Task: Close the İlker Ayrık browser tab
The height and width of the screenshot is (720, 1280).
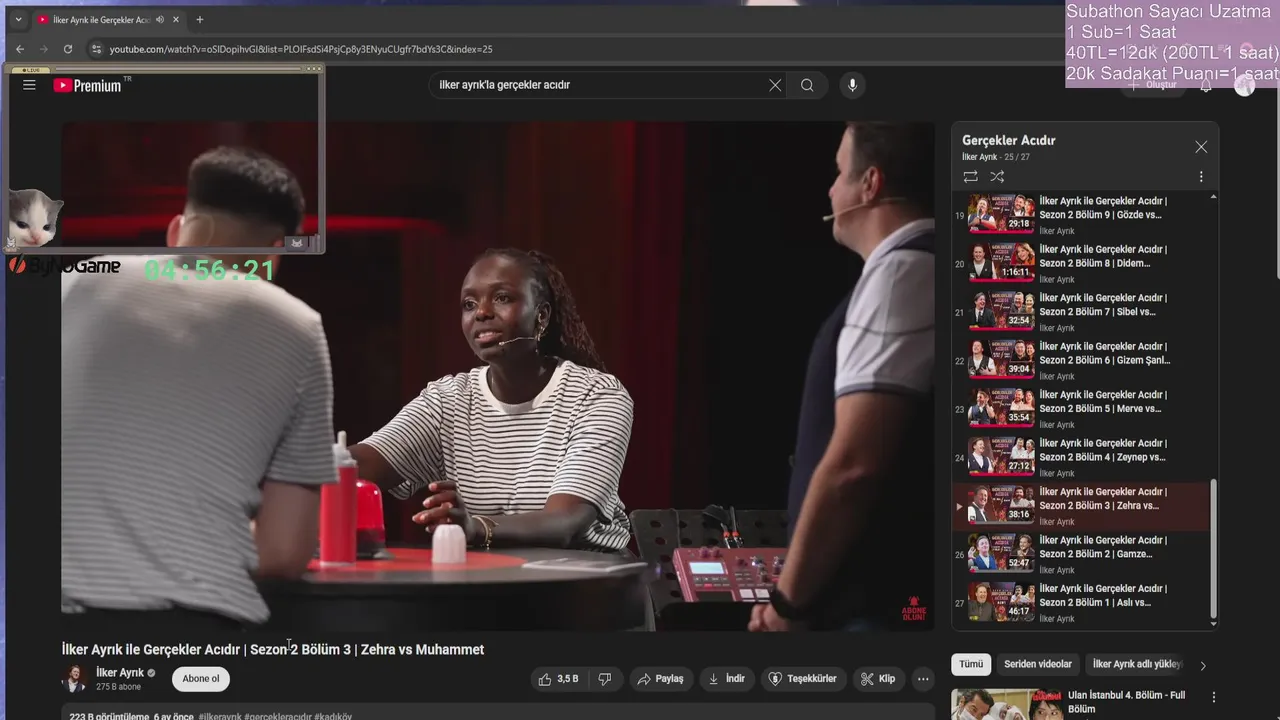Action: click(176, 20)
